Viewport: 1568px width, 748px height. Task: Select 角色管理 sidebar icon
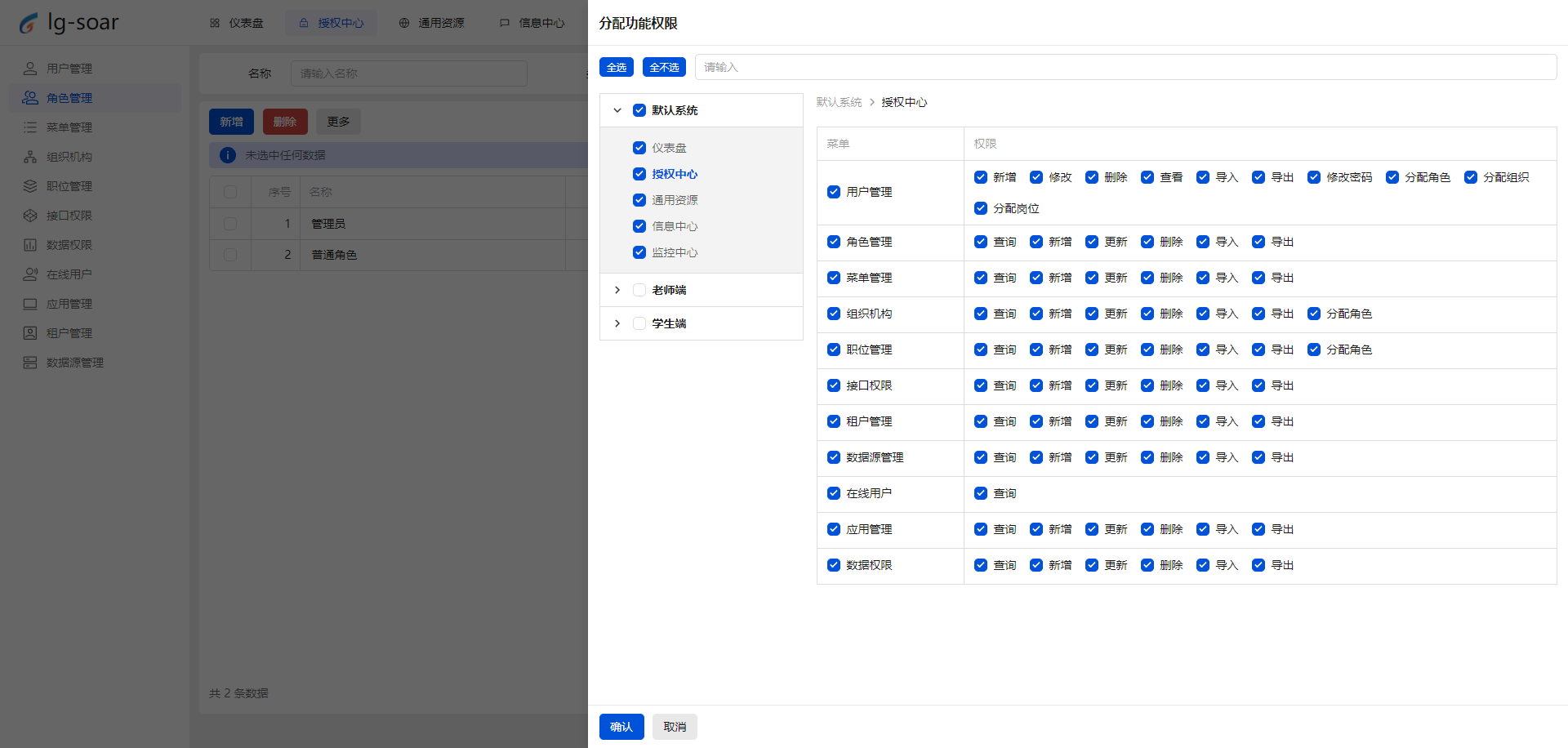tap(30, 98)
